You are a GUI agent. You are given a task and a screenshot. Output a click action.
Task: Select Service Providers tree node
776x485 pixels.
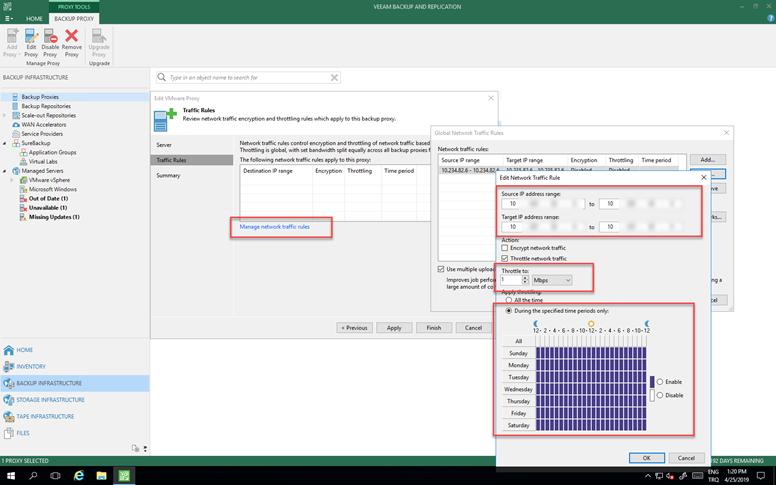coord(42,134)
